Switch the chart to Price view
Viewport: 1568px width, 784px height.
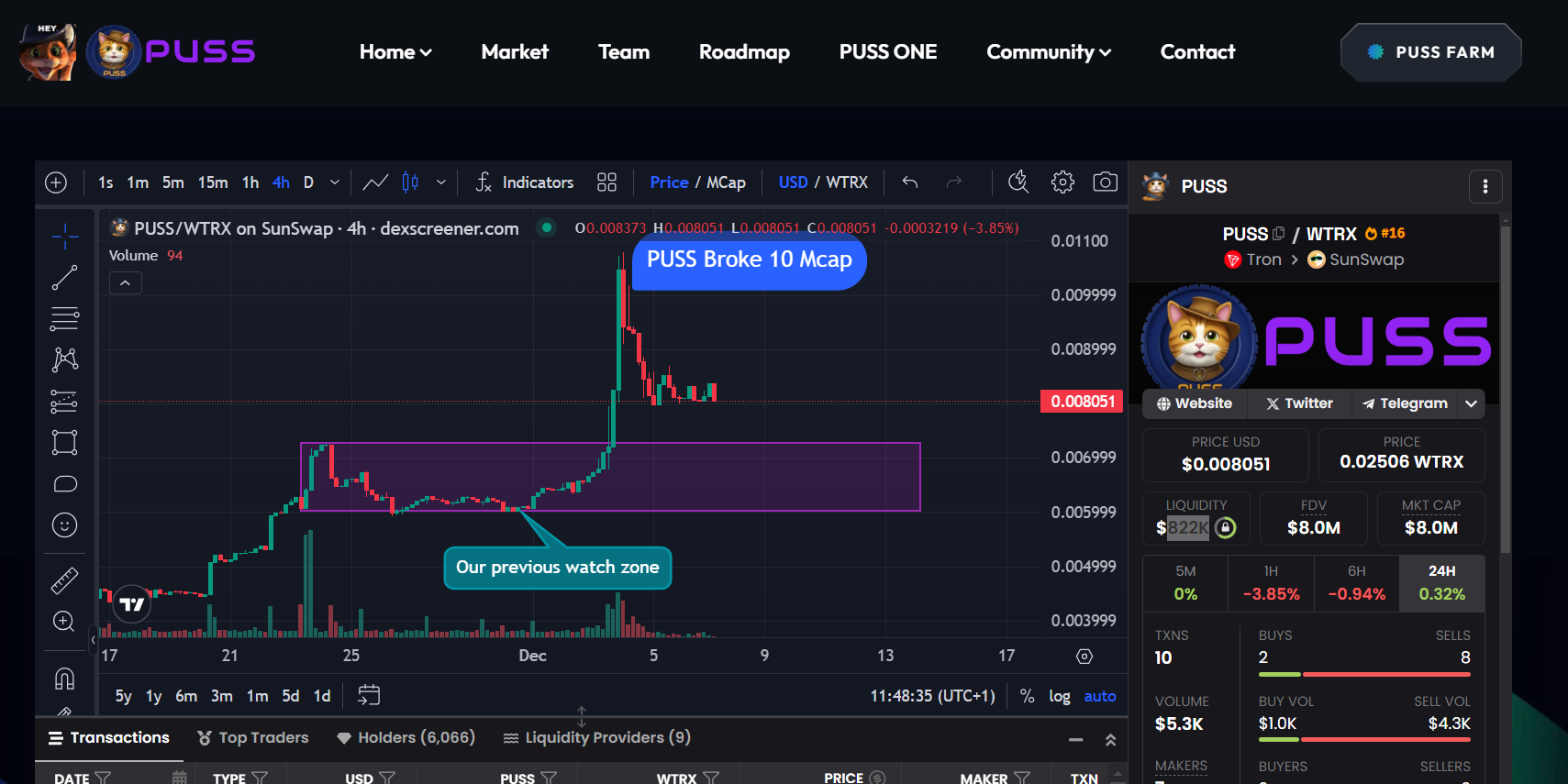click(x=669, y=182)
